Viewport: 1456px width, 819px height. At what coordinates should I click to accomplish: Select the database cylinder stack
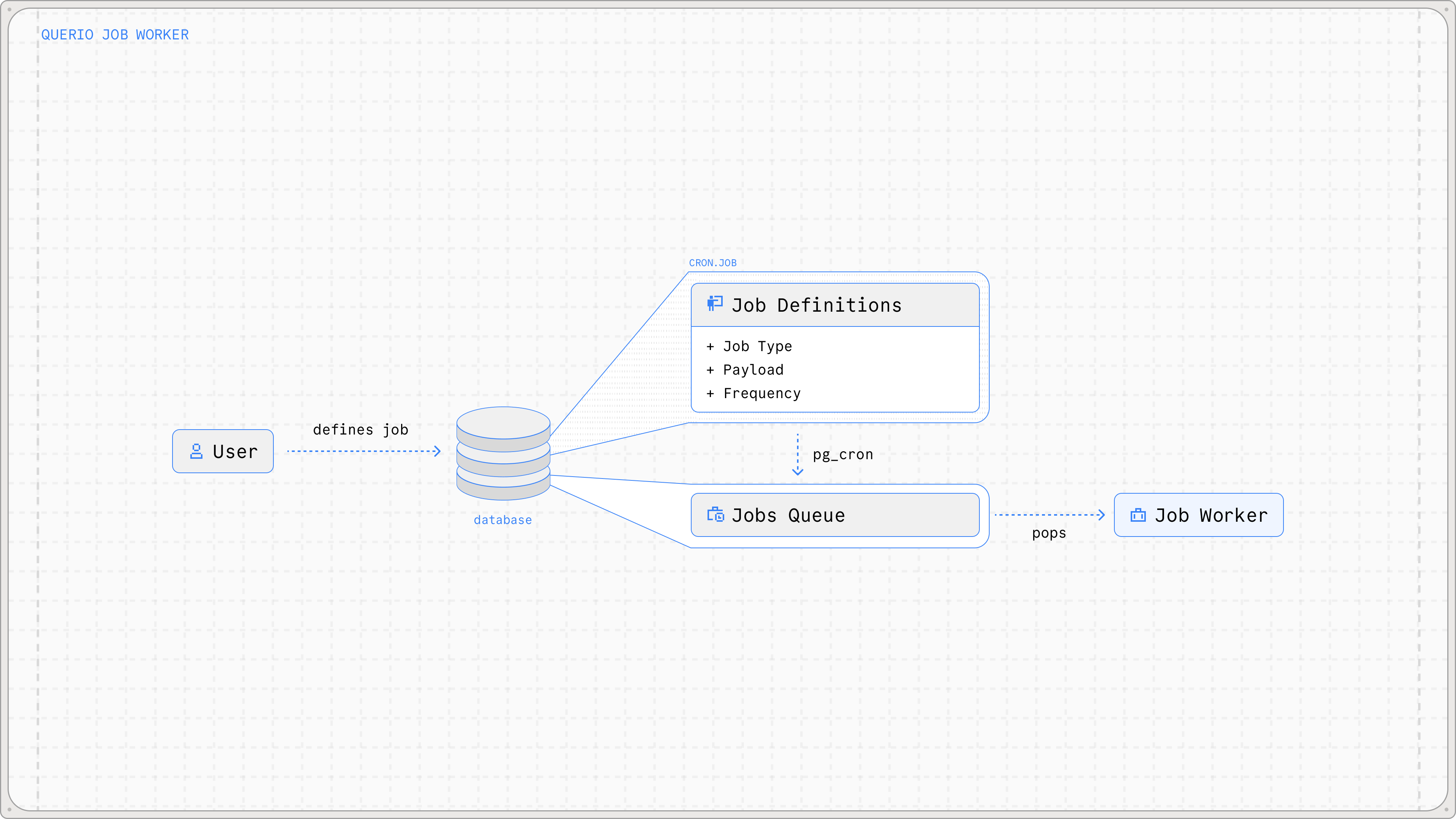[x=503, y=453]
